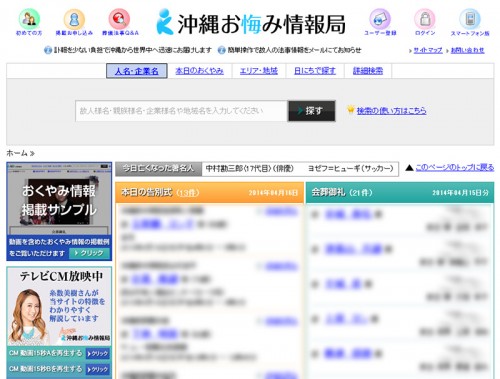This screenshot has width=500, height=379.
Task: Open the 本日のおくやみ tab
Action: (199, 71)
